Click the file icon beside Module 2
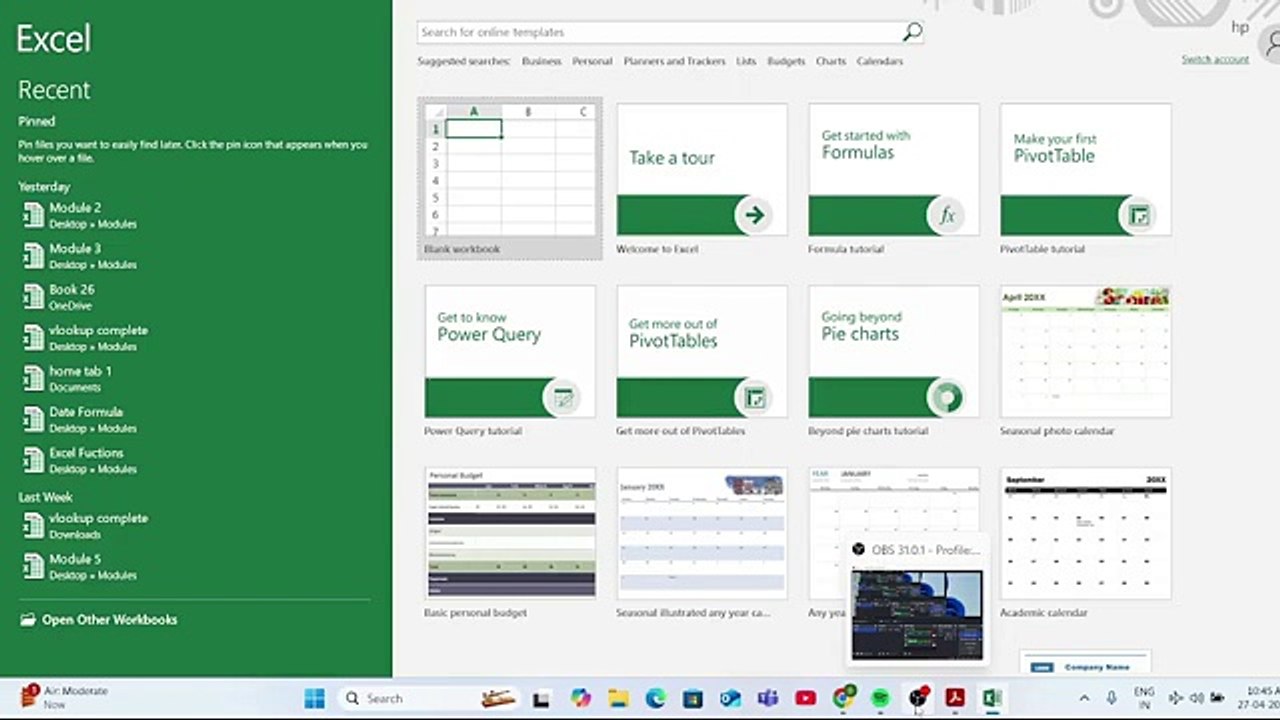Screen dimensions: 1280x720 click(x=33, y=215)
